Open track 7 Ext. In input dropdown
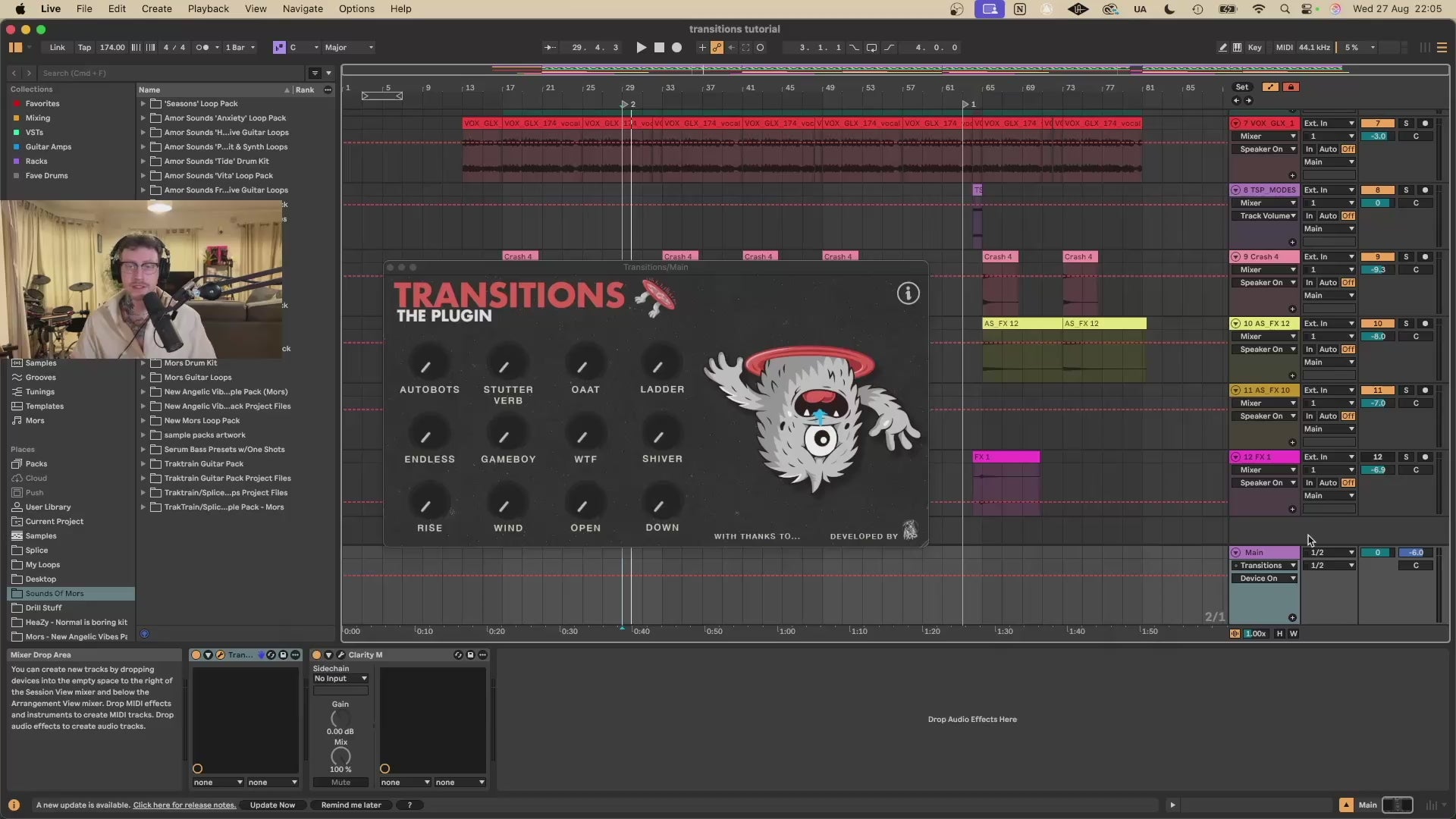 [1329, 123]
